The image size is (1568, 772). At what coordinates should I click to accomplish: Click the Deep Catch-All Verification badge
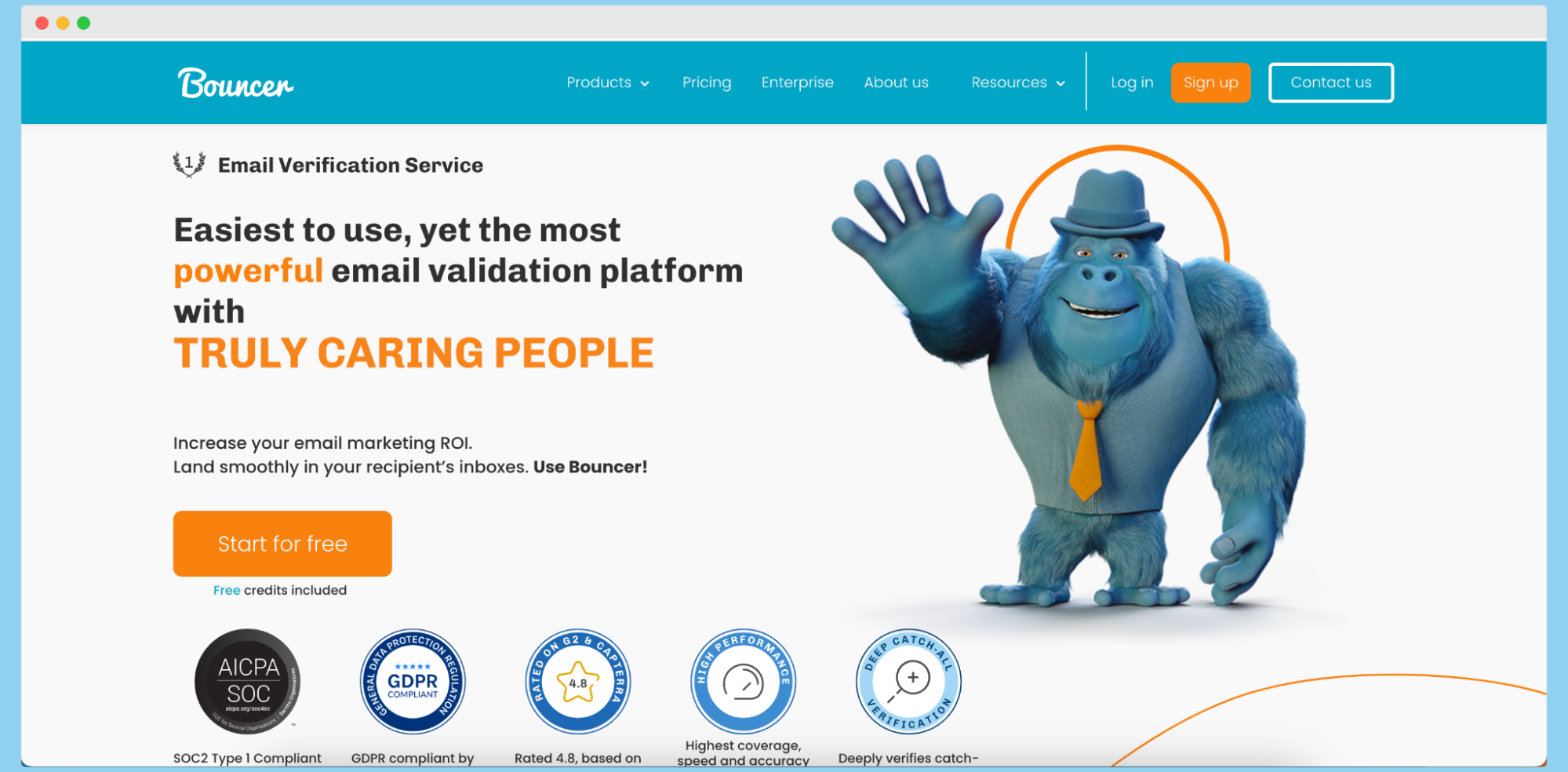coord(908,681)
